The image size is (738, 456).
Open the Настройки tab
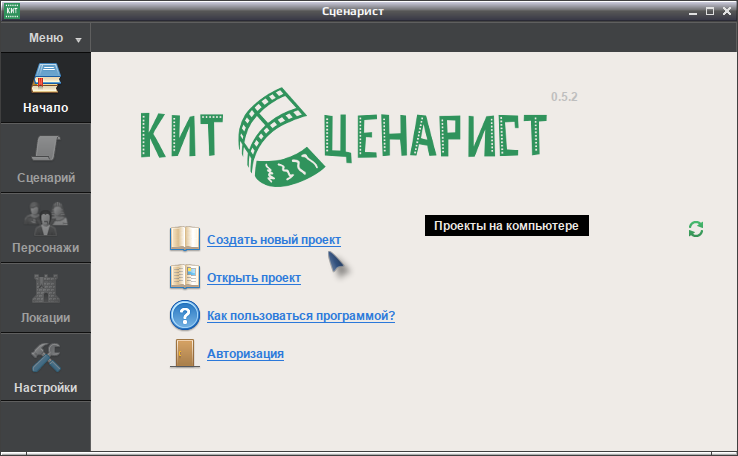(46, 368)
